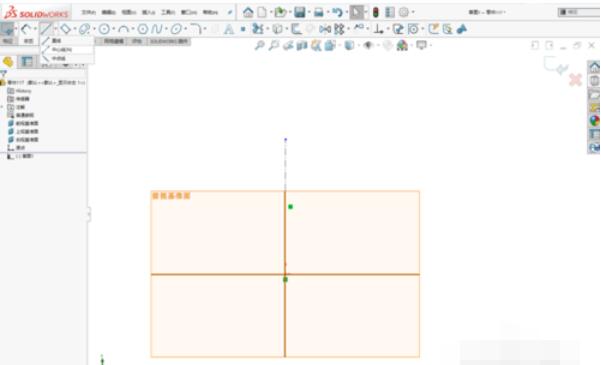Toggle the Quick Snaps button

(x=413, y=29)
